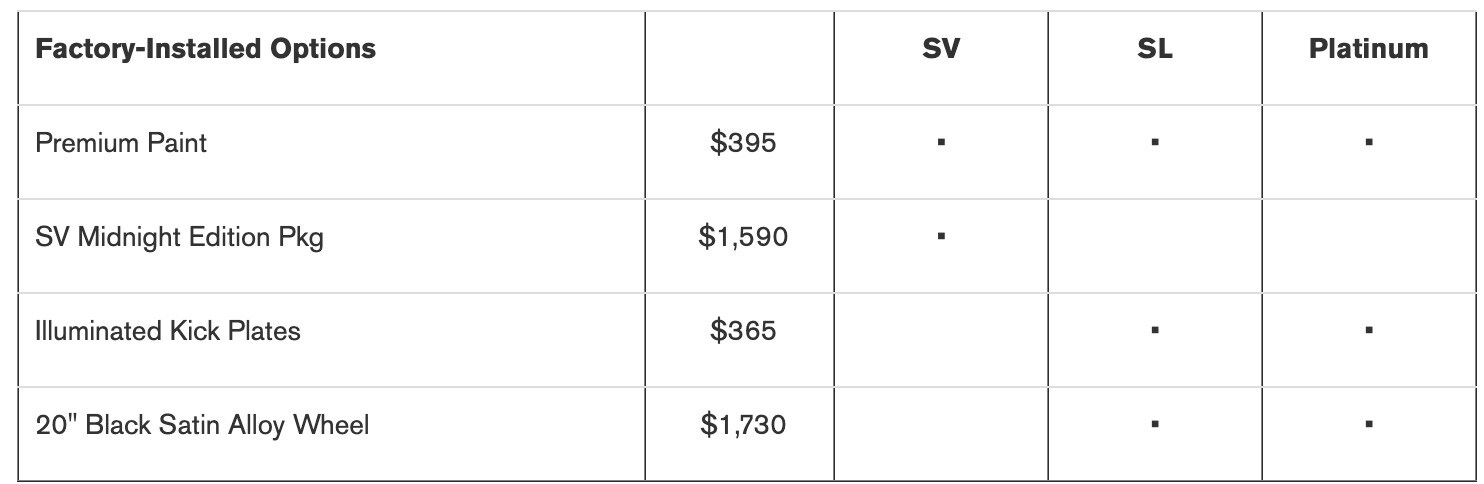Select the SL column header
The image size is (1484, 484).
click(1155, 49)
